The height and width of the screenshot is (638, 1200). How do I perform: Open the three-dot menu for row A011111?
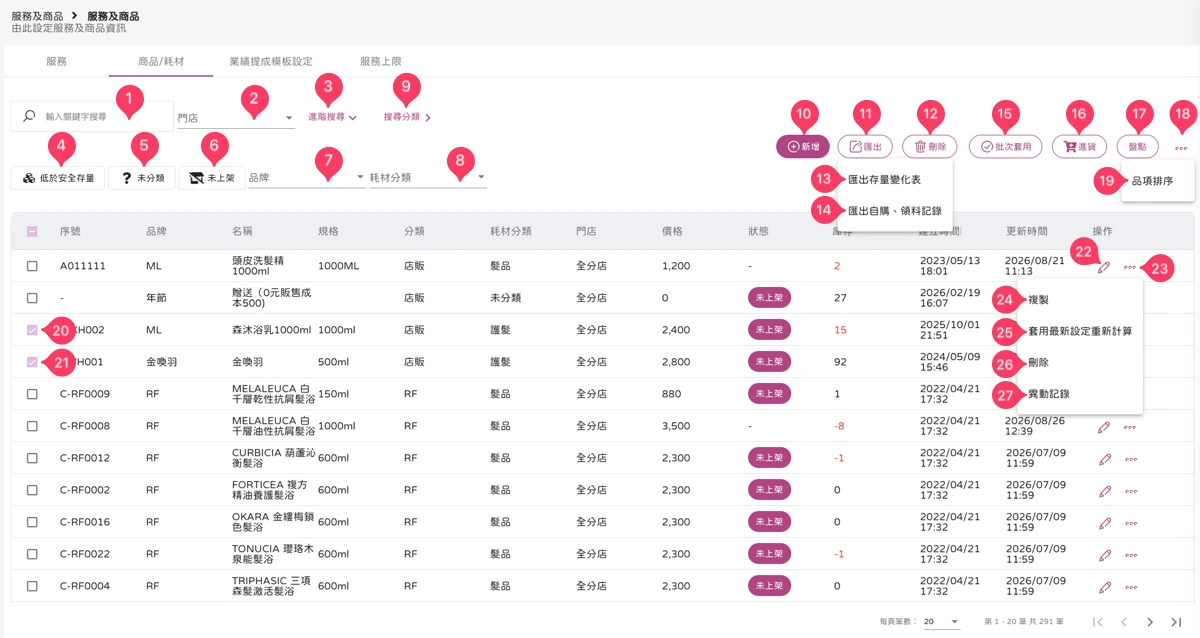click(1129, 267)
